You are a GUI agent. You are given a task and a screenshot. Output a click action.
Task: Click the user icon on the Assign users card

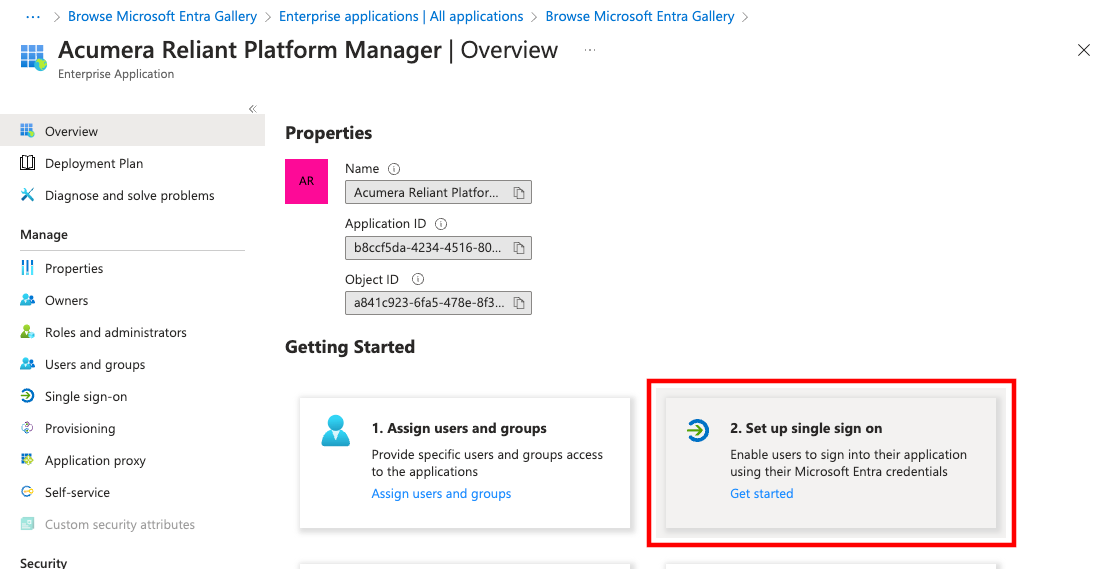click(x=336, y=430)
